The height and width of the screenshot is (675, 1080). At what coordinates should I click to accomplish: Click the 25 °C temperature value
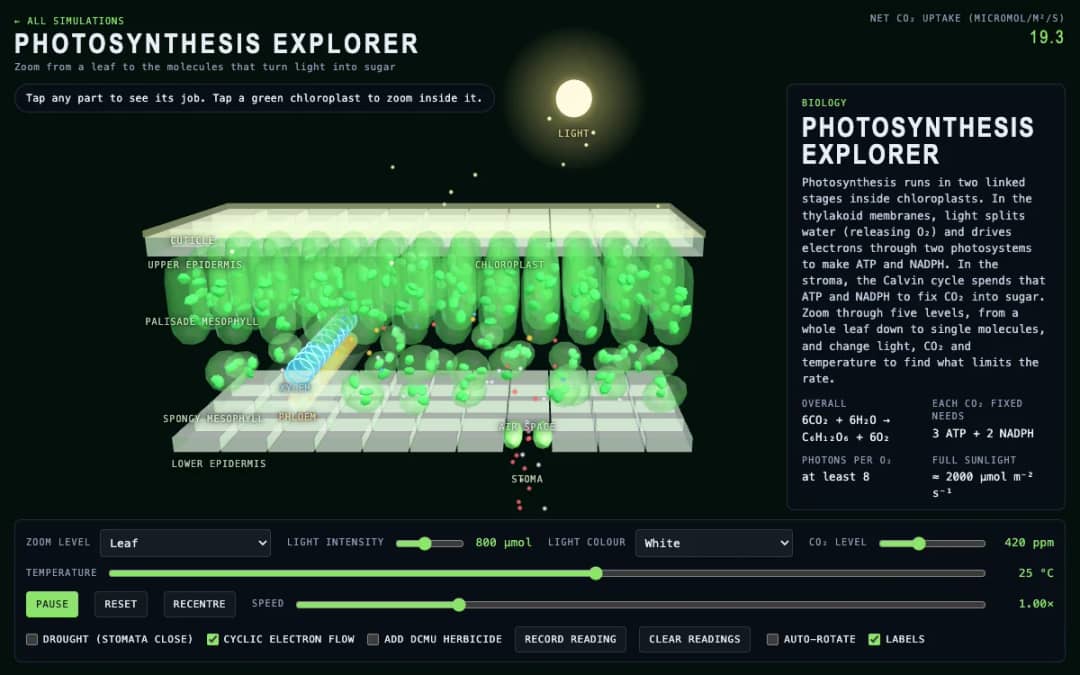tap(1036, 573)
